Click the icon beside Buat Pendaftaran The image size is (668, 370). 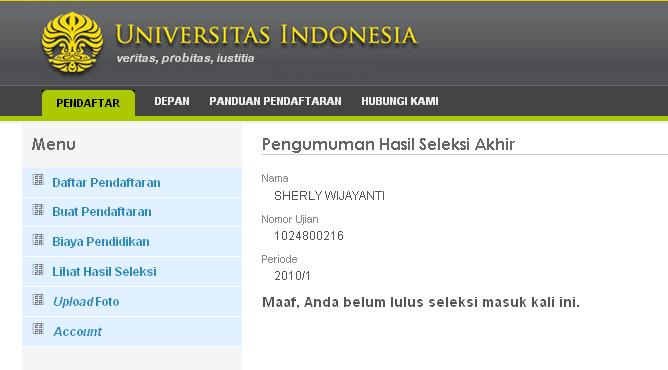pos(38,209)
